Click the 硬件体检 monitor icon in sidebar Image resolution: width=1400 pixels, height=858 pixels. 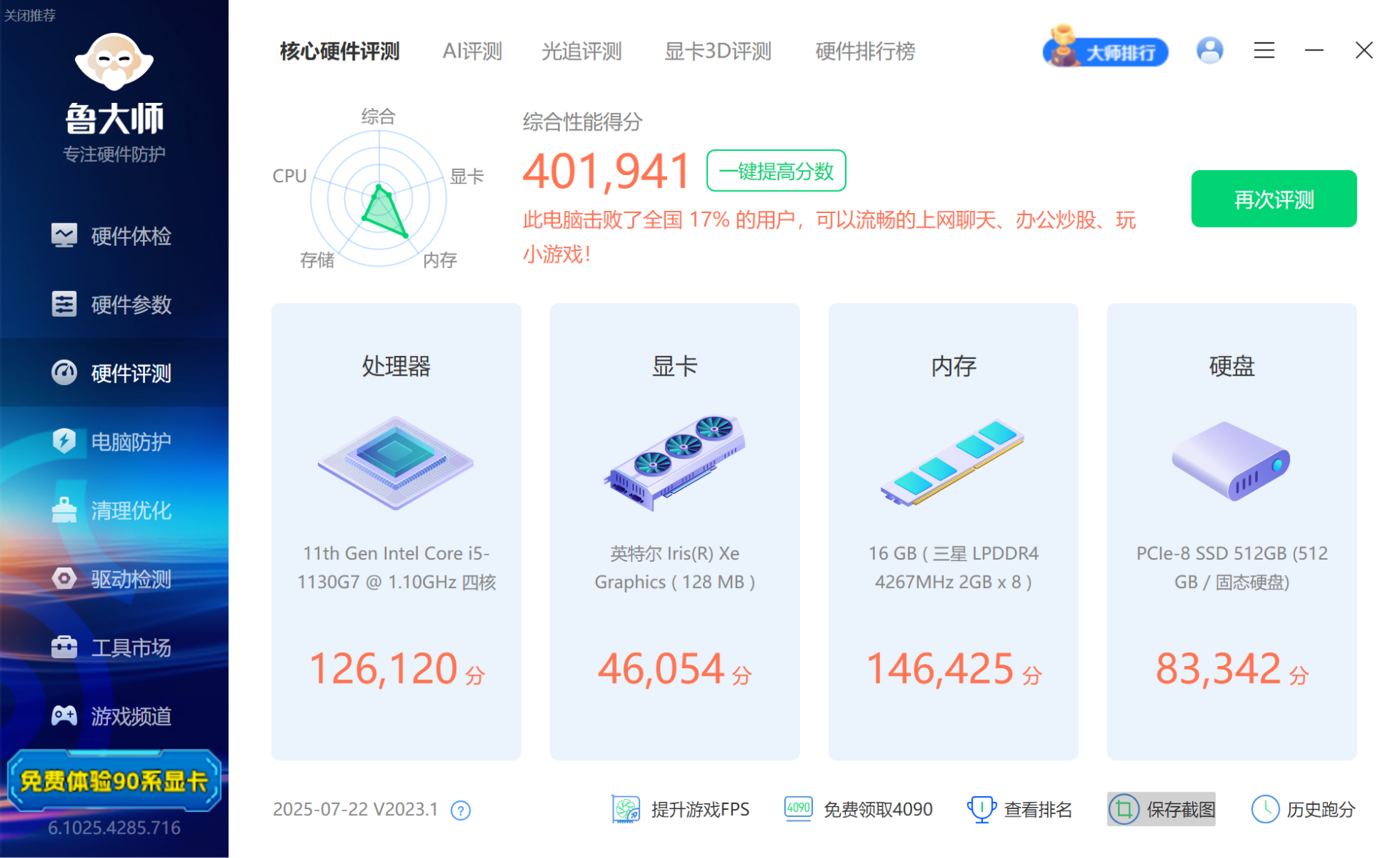64,236
